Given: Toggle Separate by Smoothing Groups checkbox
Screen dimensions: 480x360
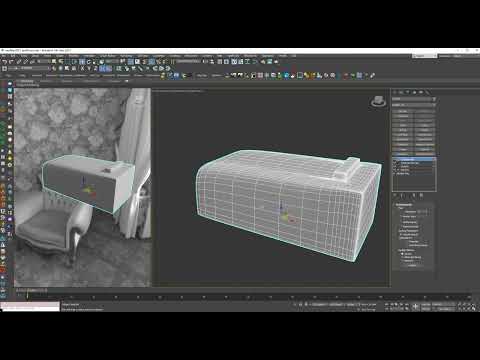Looking at the screenshot, I should [408, 245].
